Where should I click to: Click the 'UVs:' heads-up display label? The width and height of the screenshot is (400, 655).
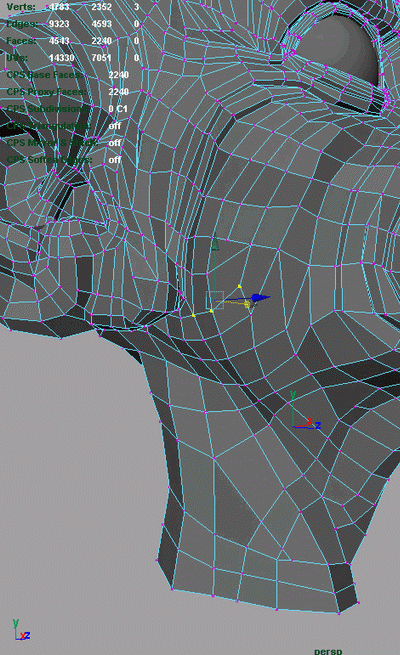pos(17,58)
